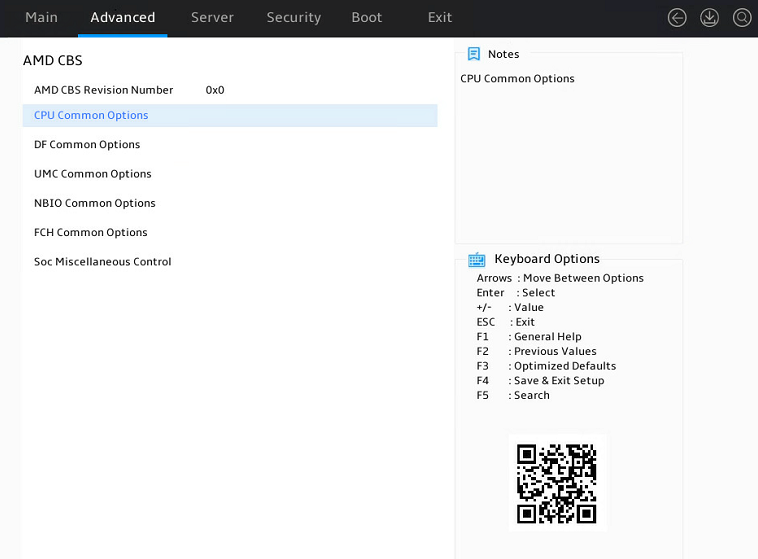
Task: Open Soc Miscellaneous Control submenu
Action: click(x=102, y=262)
